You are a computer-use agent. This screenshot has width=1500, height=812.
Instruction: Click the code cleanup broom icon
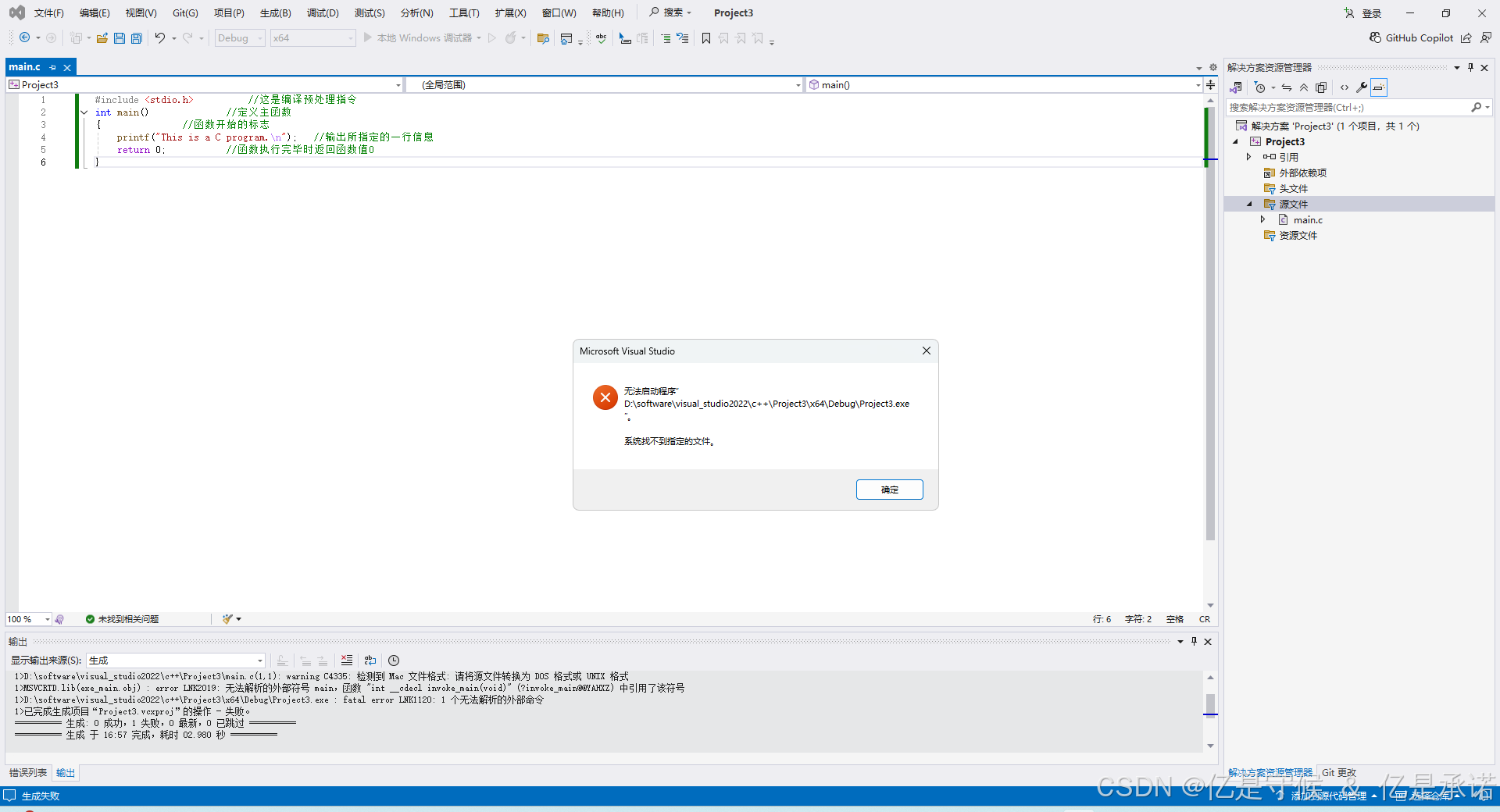coord(227,619)
